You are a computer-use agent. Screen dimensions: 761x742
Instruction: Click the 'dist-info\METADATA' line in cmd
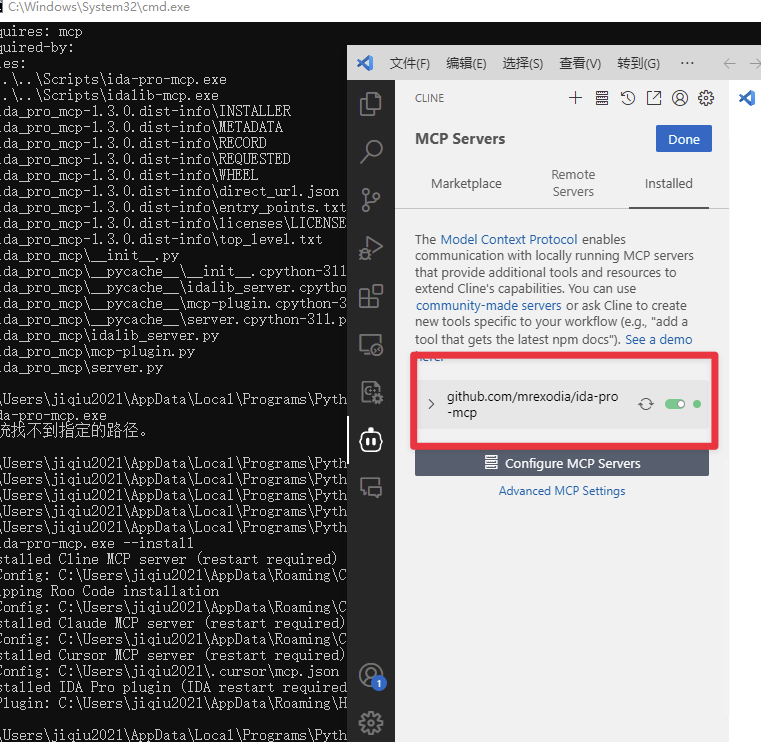[x=141, y=127]
